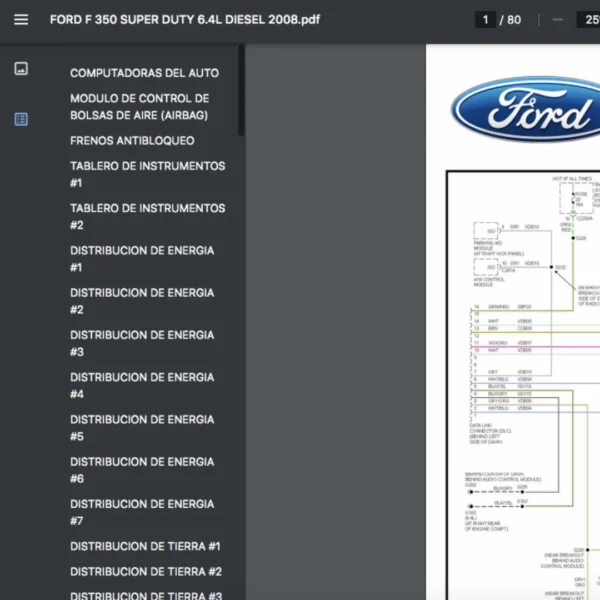600x600 pixels.
Task: Select the document outline icon
Action: click(21, 119)
